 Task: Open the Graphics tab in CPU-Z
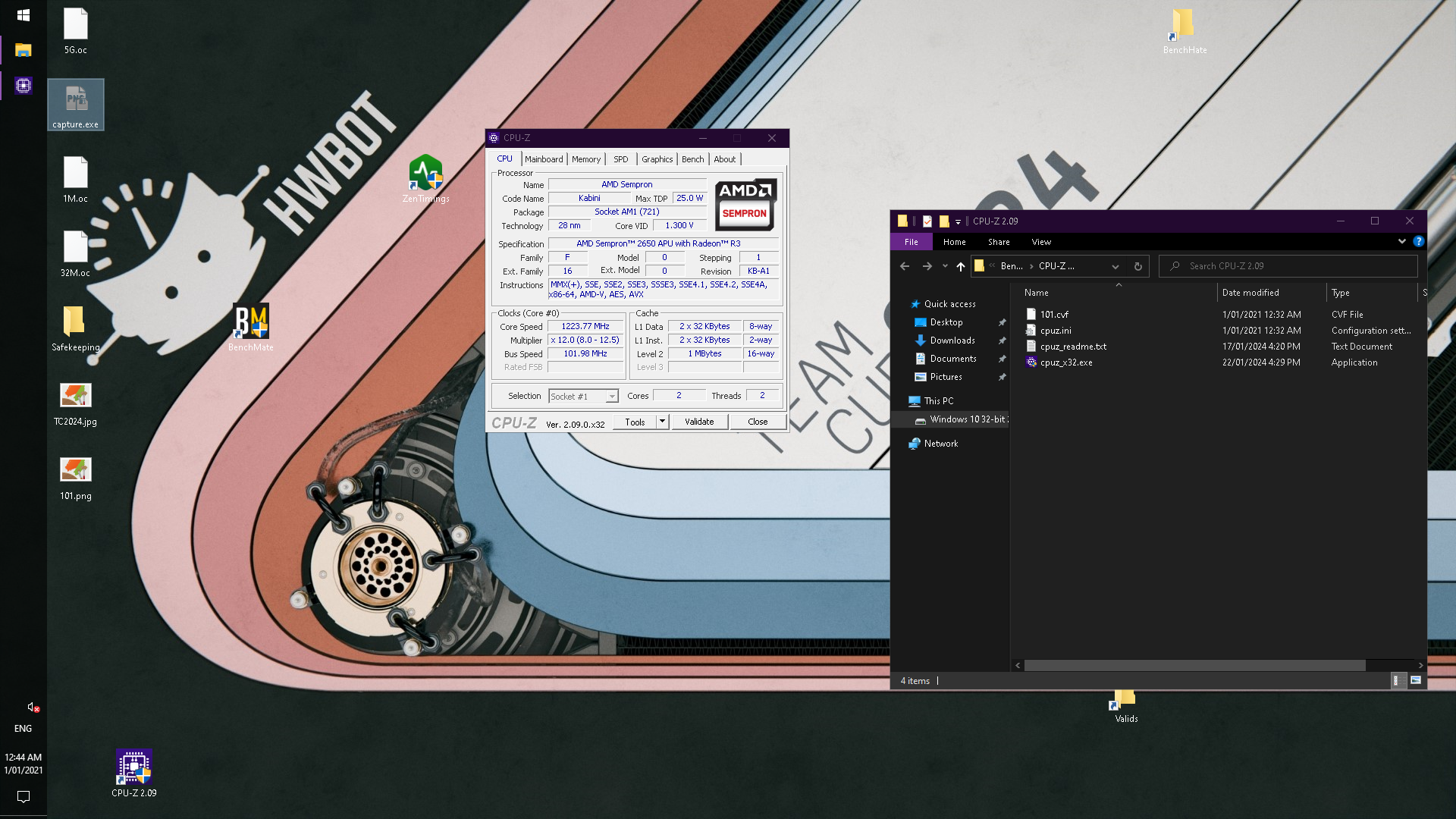(x=657, y=159)
